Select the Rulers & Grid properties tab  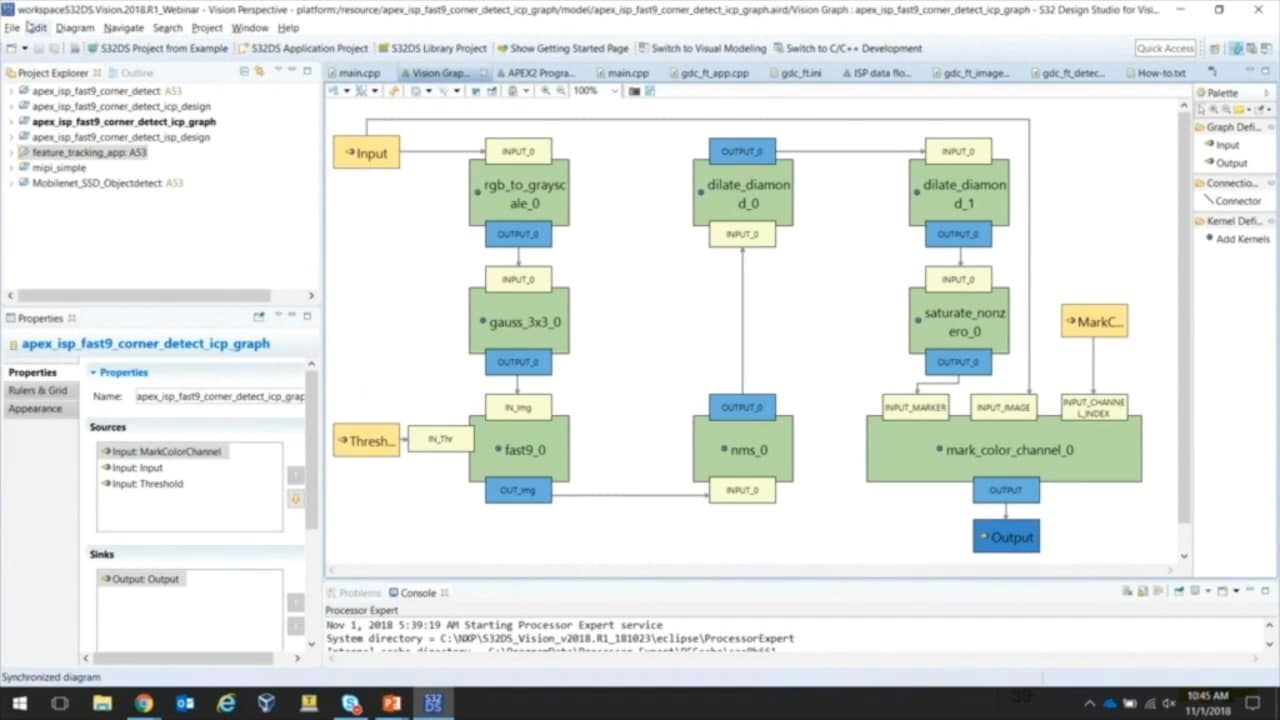38,390
